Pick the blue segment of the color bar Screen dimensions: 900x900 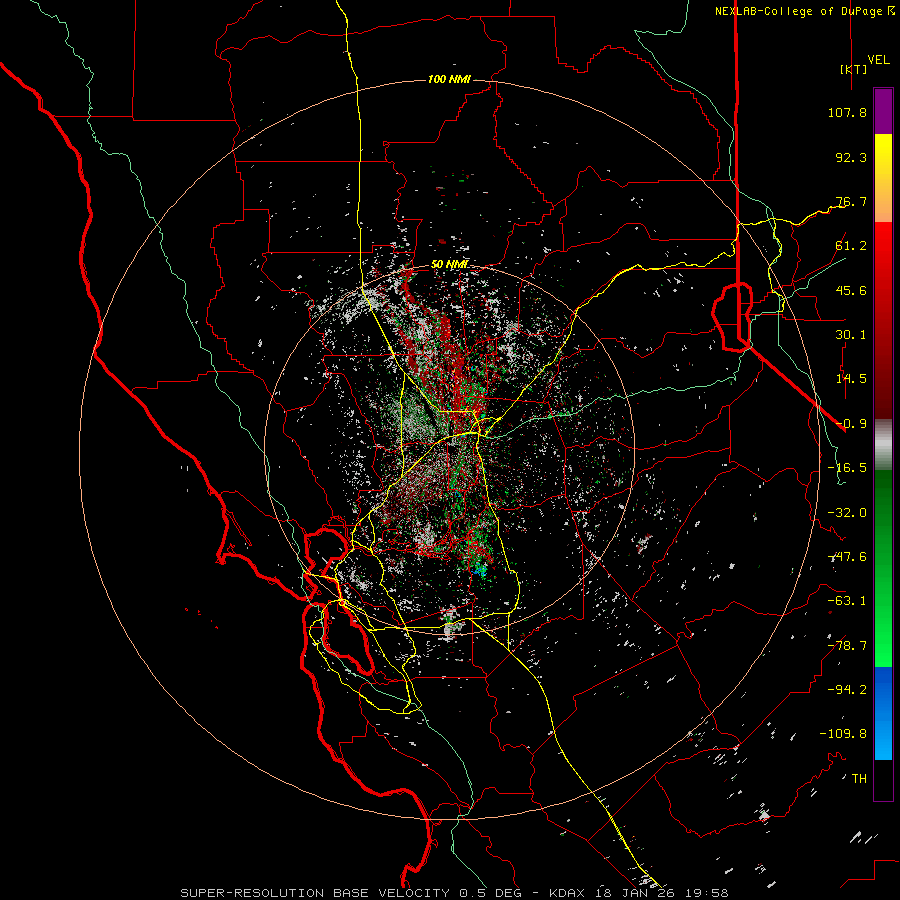coord(883,713)
